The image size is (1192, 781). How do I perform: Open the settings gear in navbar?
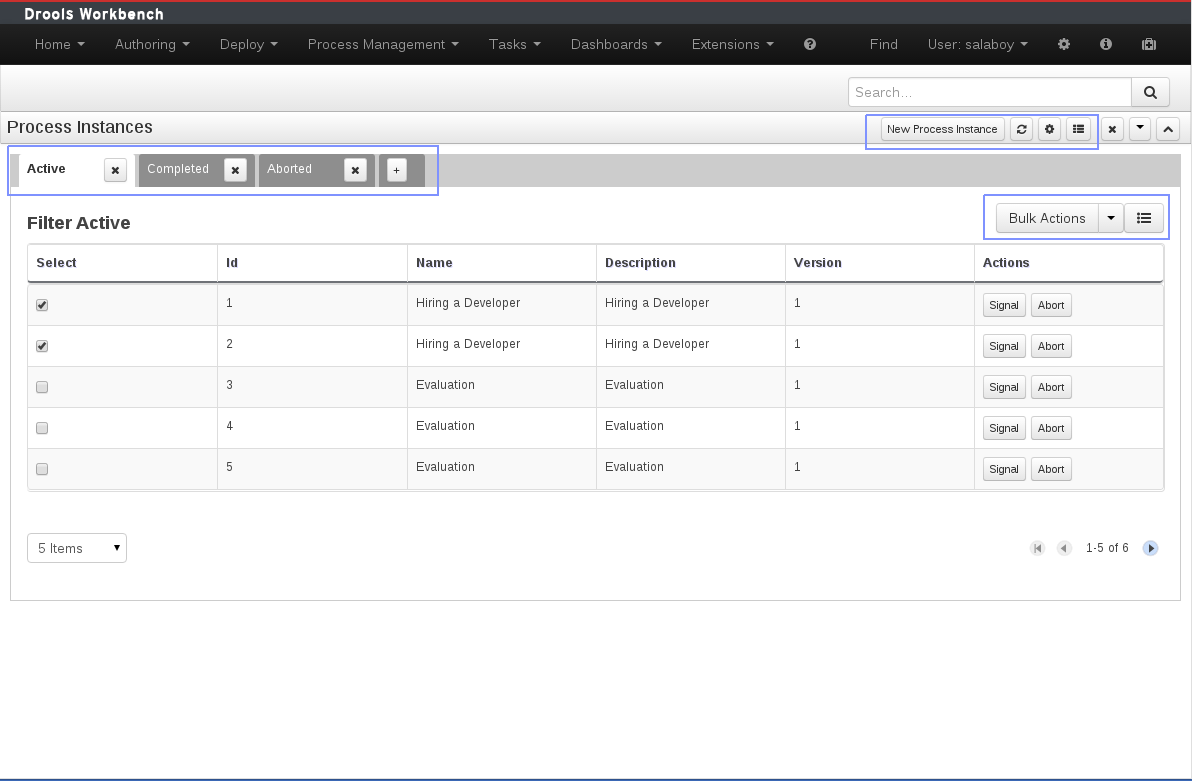1064,44
